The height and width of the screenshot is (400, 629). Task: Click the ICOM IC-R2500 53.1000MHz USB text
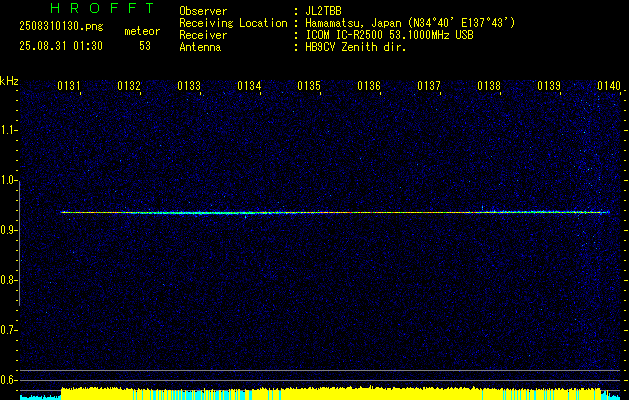389,35
